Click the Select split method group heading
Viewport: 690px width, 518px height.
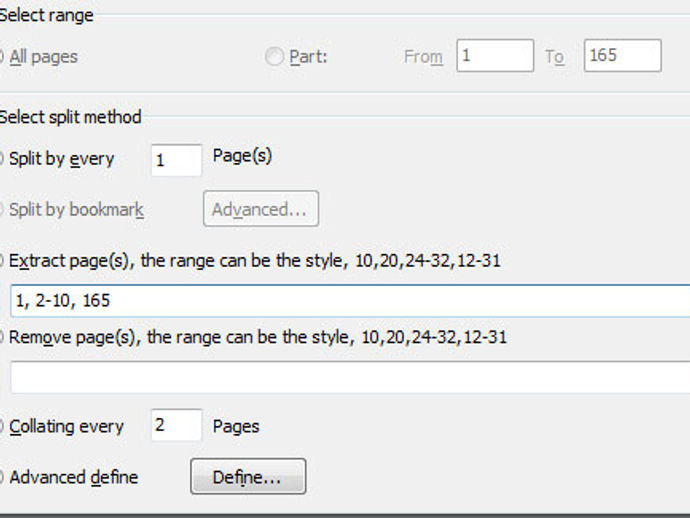coord(70,117)
